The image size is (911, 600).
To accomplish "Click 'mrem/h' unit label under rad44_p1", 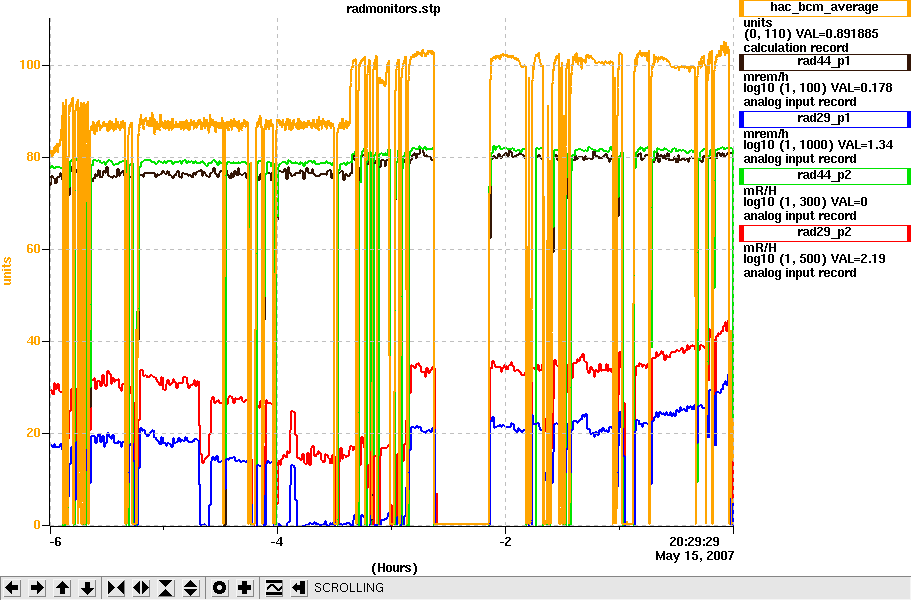I will [766, 77].
